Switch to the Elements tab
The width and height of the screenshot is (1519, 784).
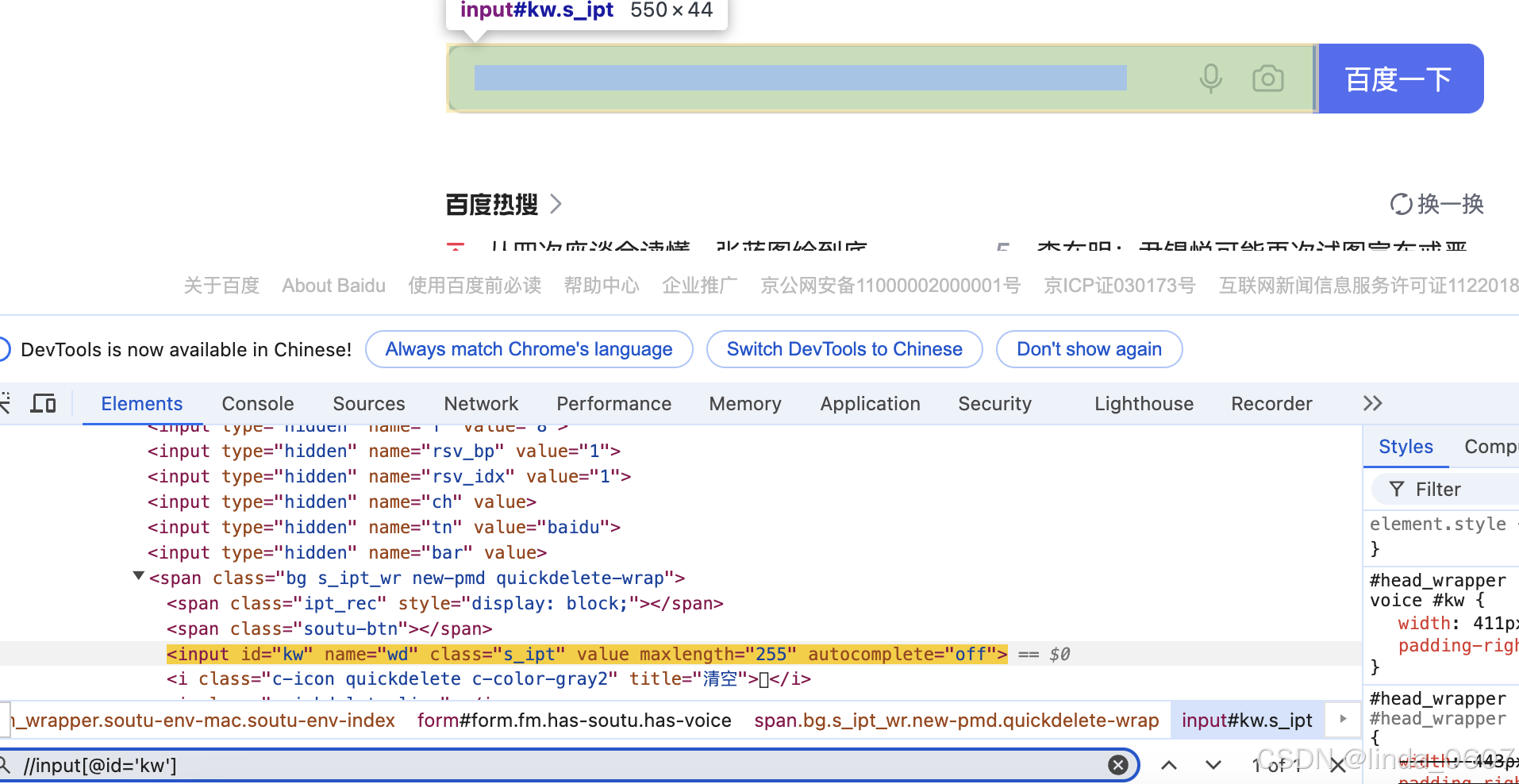[142, 404]
